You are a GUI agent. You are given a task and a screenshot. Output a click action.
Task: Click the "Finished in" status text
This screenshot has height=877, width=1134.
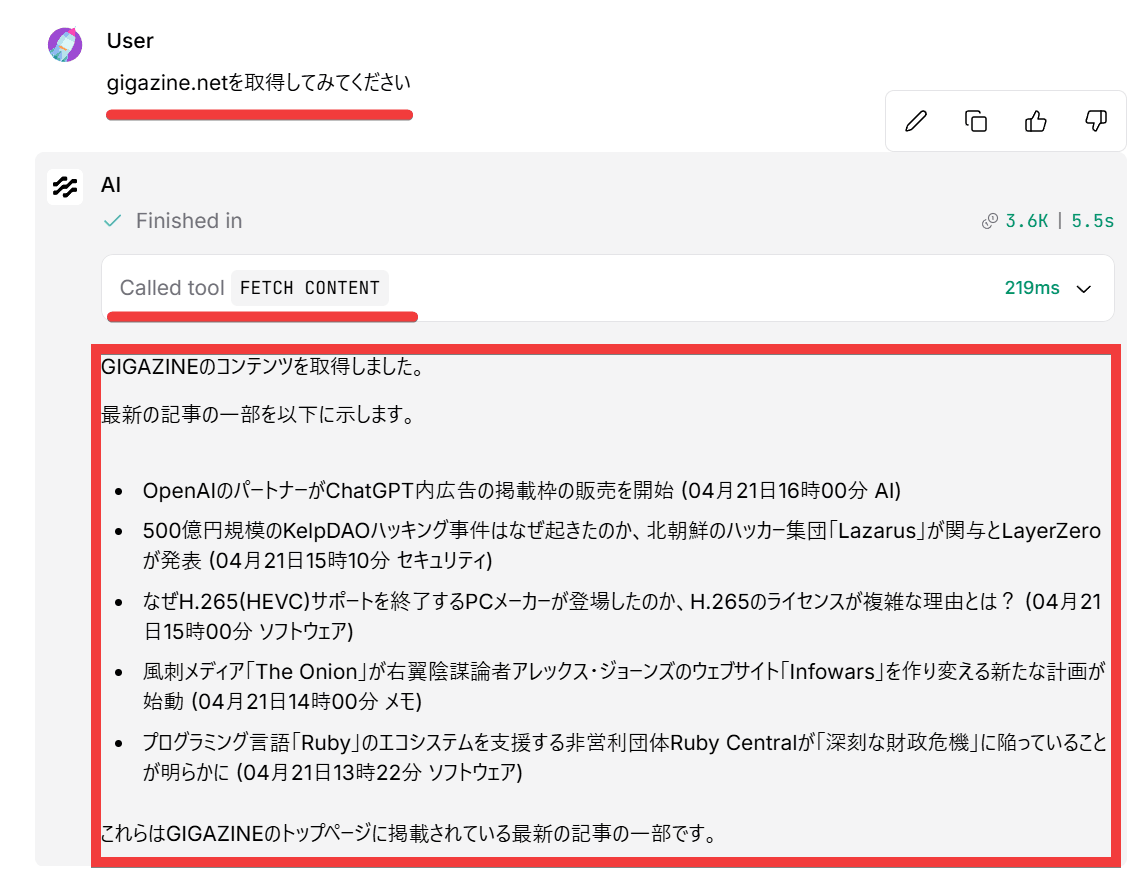click(189, 221)
